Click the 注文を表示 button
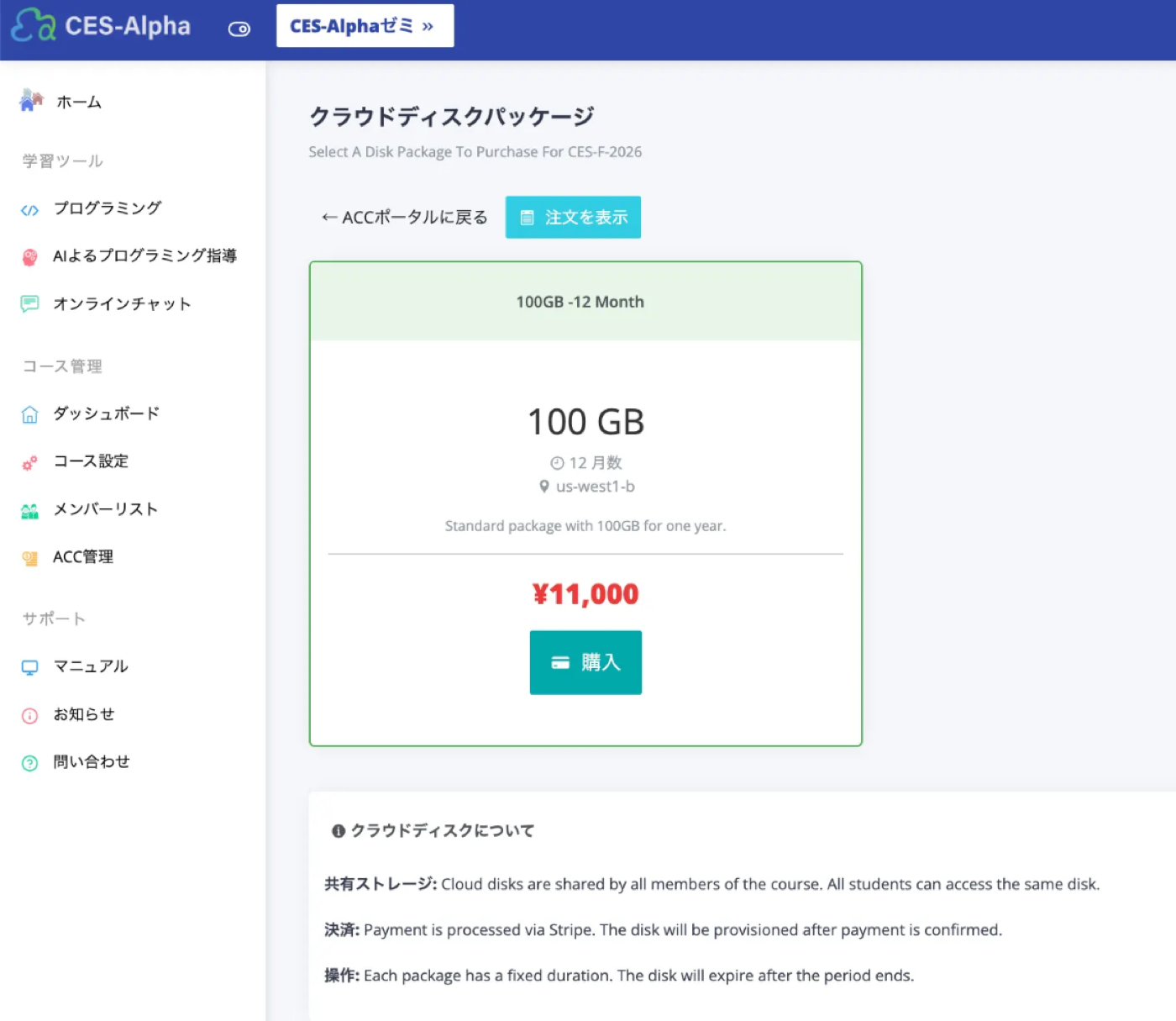Viewport: 1176px width, 1021px height. tap(573, 217)
